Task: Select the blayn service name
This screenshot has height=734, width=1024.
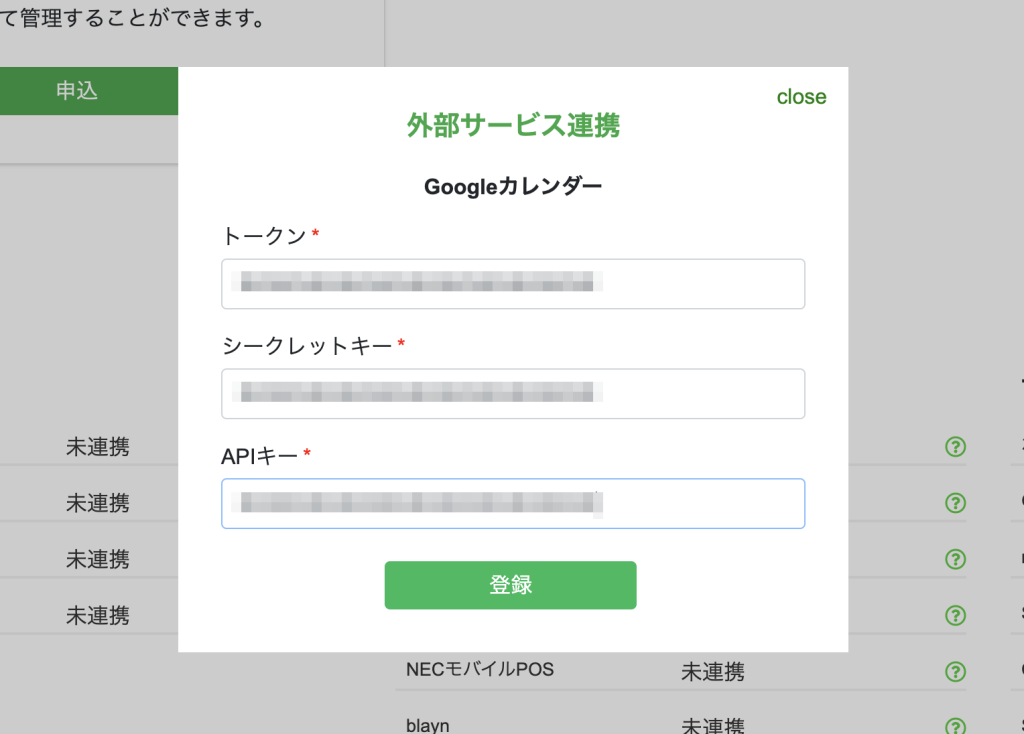Action: (427, 726)
